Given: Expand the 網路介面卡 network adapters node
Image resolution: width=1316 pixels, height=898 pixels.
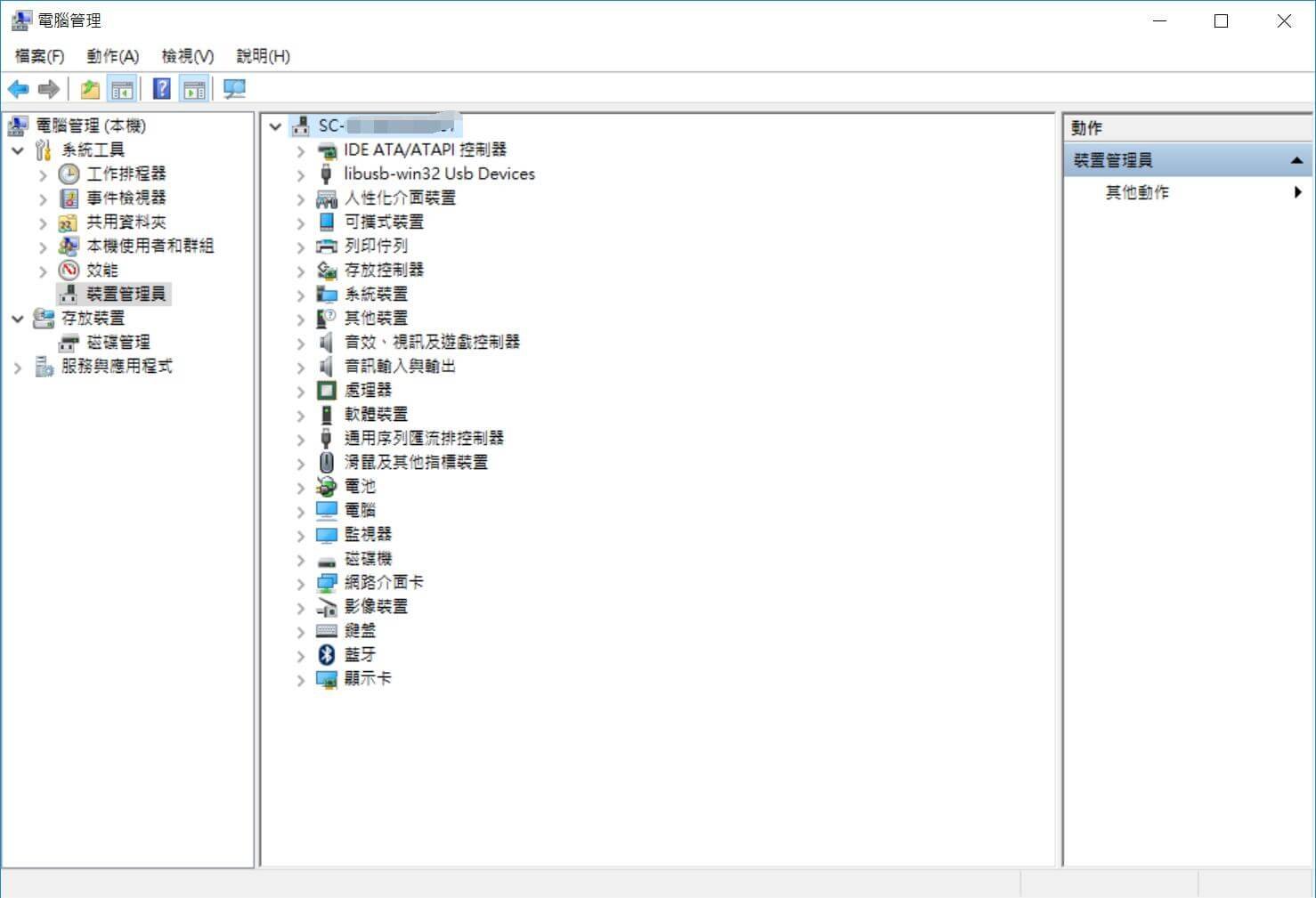Looking at the screenshot, I should coord(301,584).
